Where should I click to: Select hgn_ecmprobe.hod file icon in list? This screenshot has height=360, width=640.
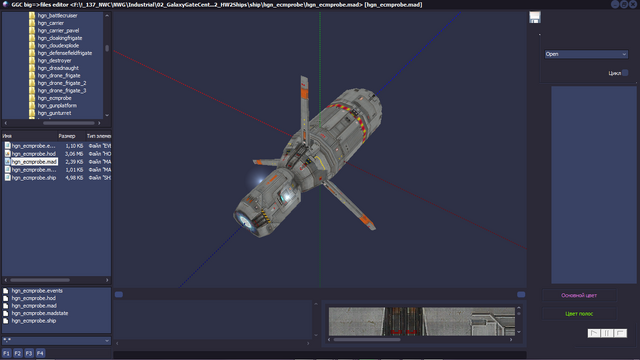pos(7,153)
